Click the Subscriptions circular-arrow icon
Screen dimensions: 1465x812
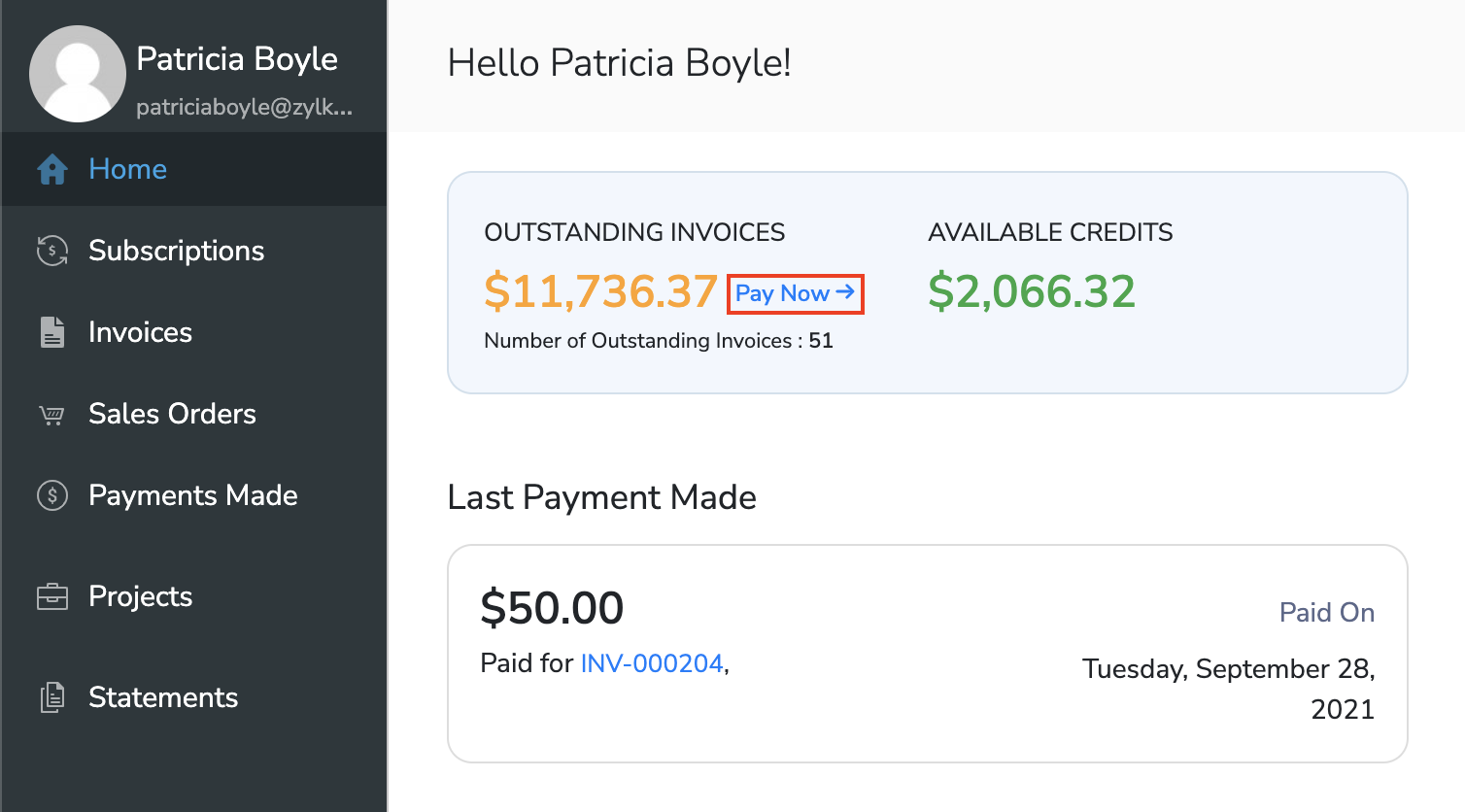tap(51, 251)
